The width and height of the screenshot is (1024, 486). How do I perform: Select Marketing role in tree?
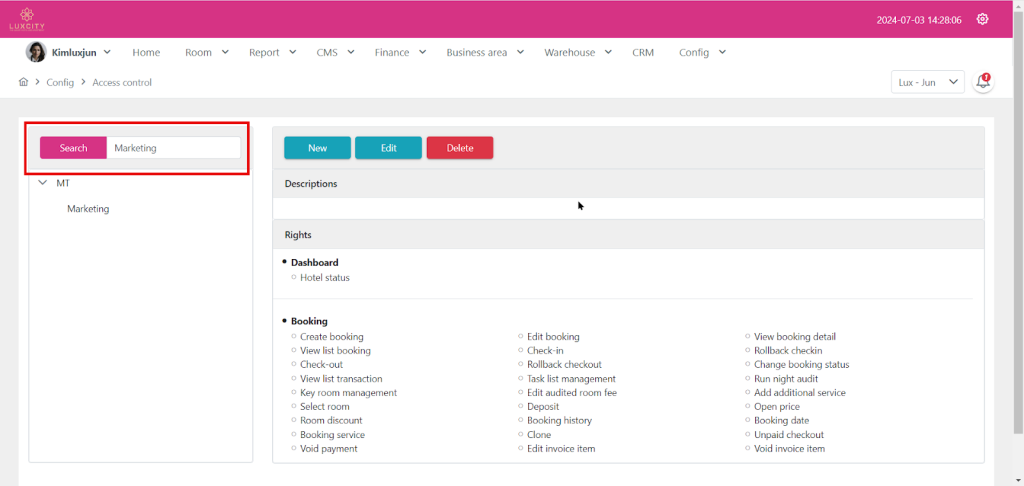click(x=88, y=209)
